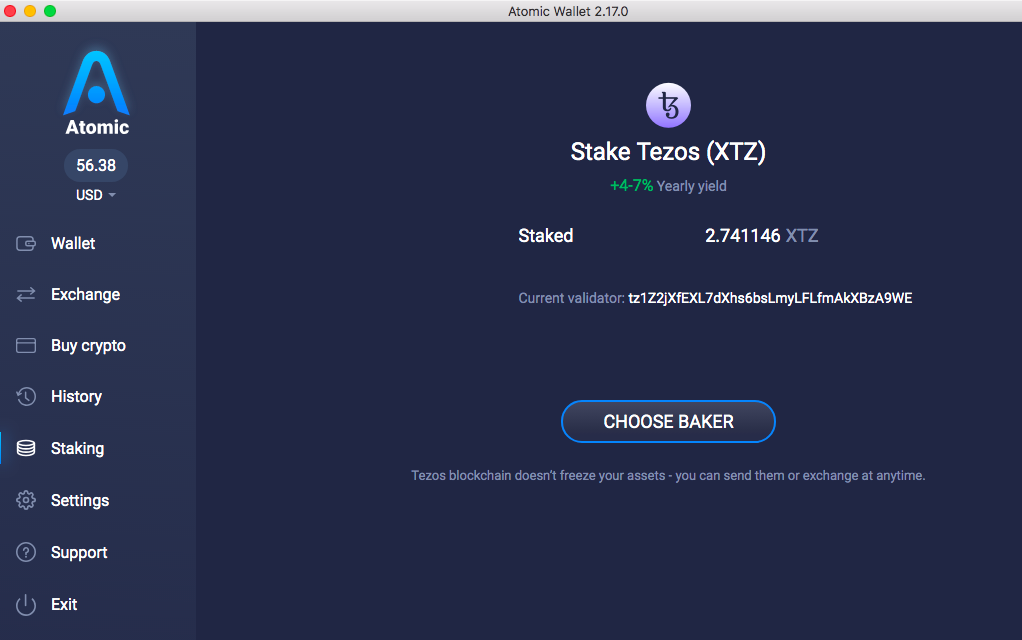The image size is (1022, 640).
Task: Close the Atomic Wallet window
Action: pos(10,11)
